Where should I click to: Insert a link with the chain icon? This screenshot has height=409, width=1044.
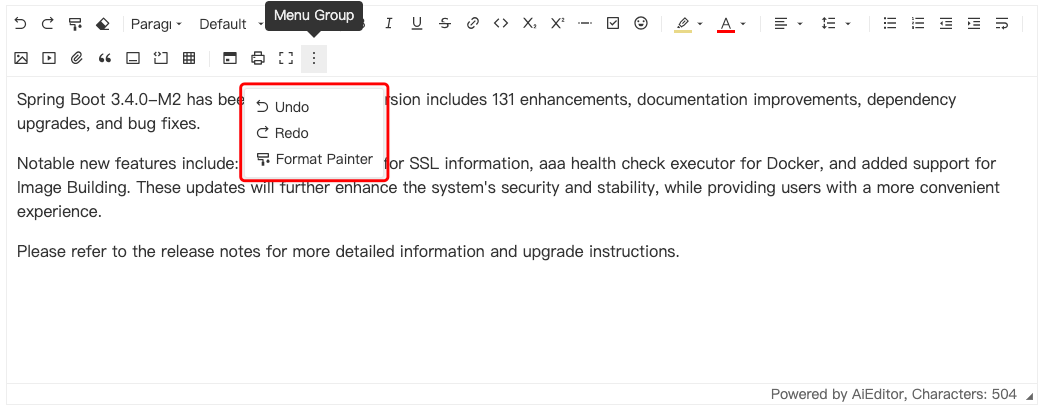473,24
